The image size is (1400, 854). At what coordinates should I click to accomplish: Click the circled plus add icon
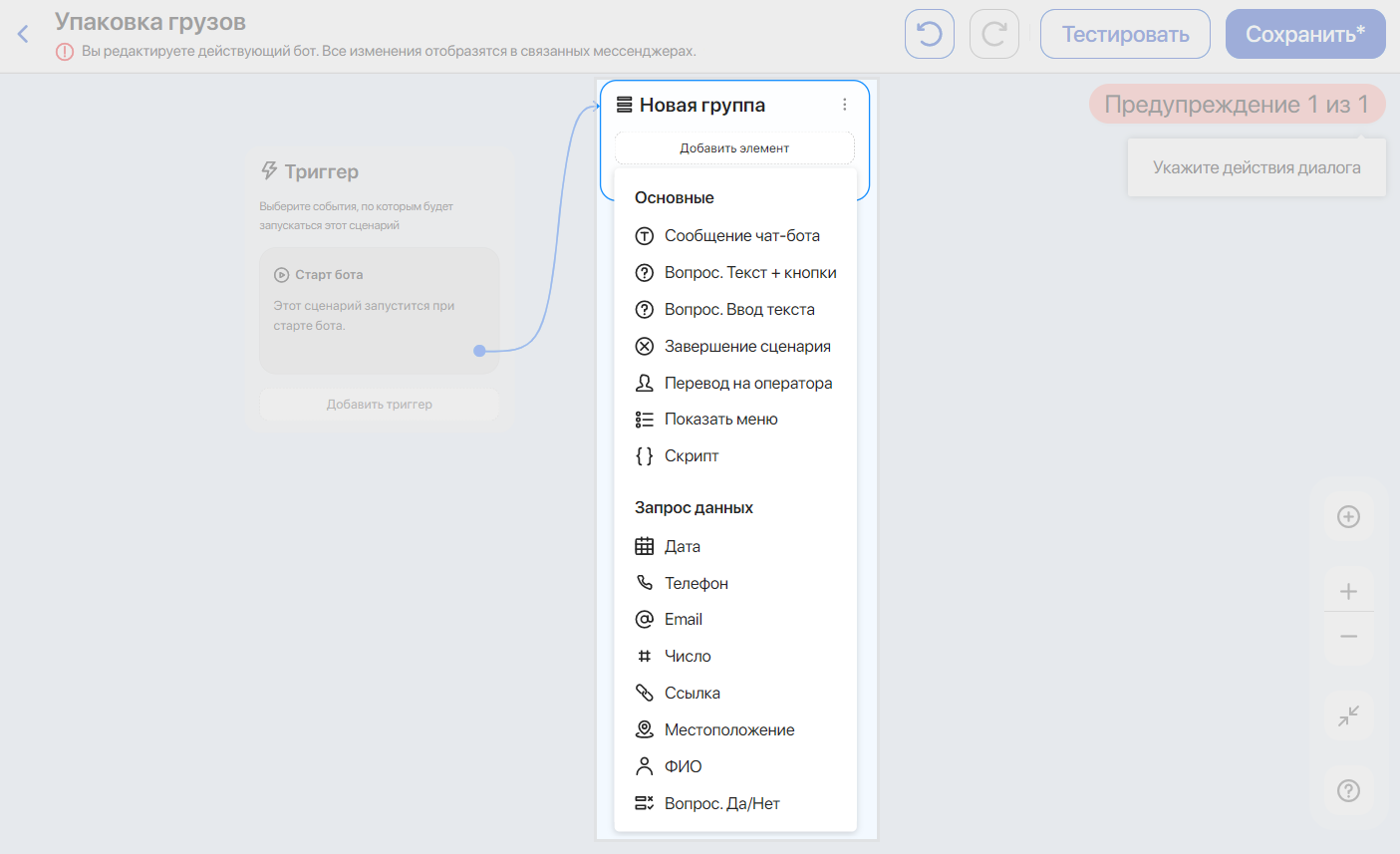pos(1348,516)
